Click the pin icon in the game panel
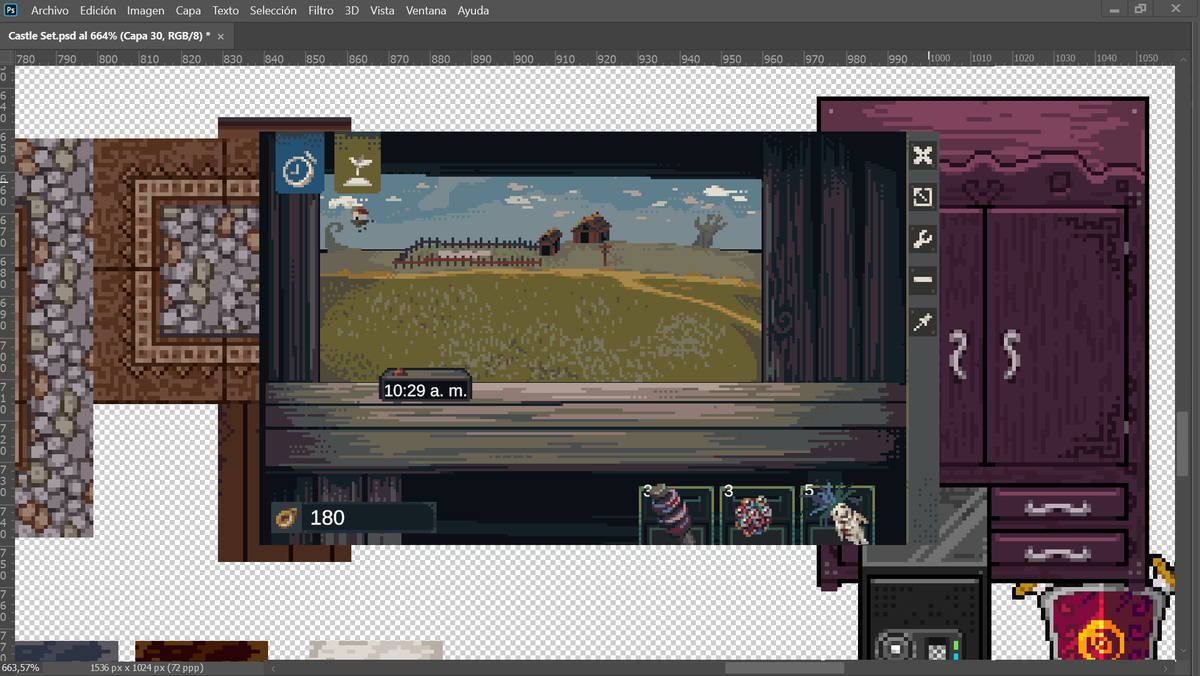This screenshot has width=1200, height=676. (x=922, y=322)
